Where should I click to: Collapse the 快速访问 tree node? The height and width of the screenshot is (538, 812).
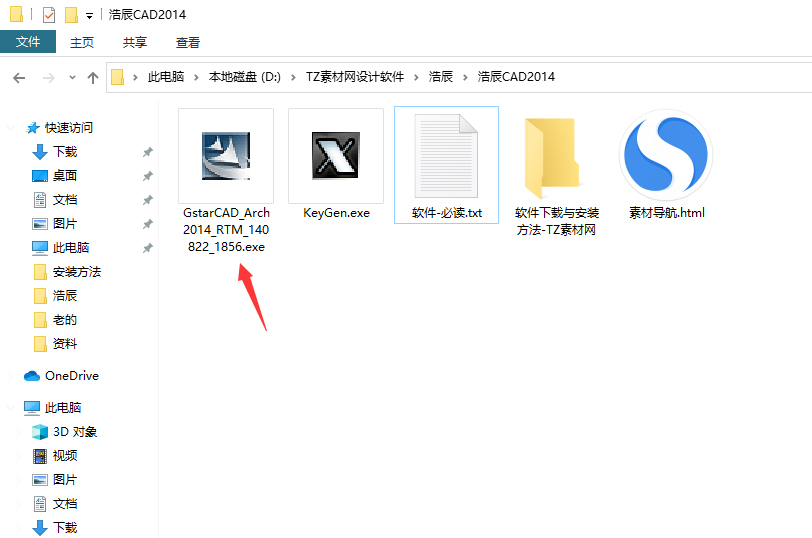(10, 127)
